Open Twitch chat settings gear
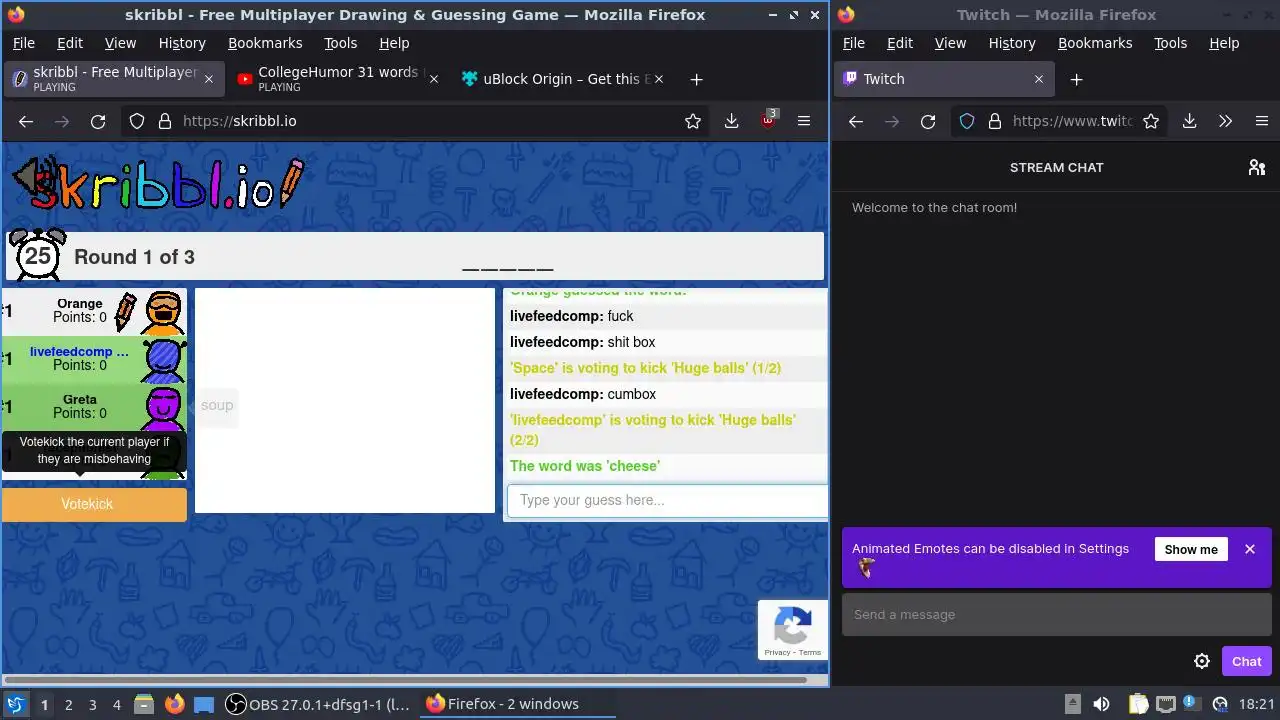The width and height of the screenshot is (1280, 720). point(1202,661)
